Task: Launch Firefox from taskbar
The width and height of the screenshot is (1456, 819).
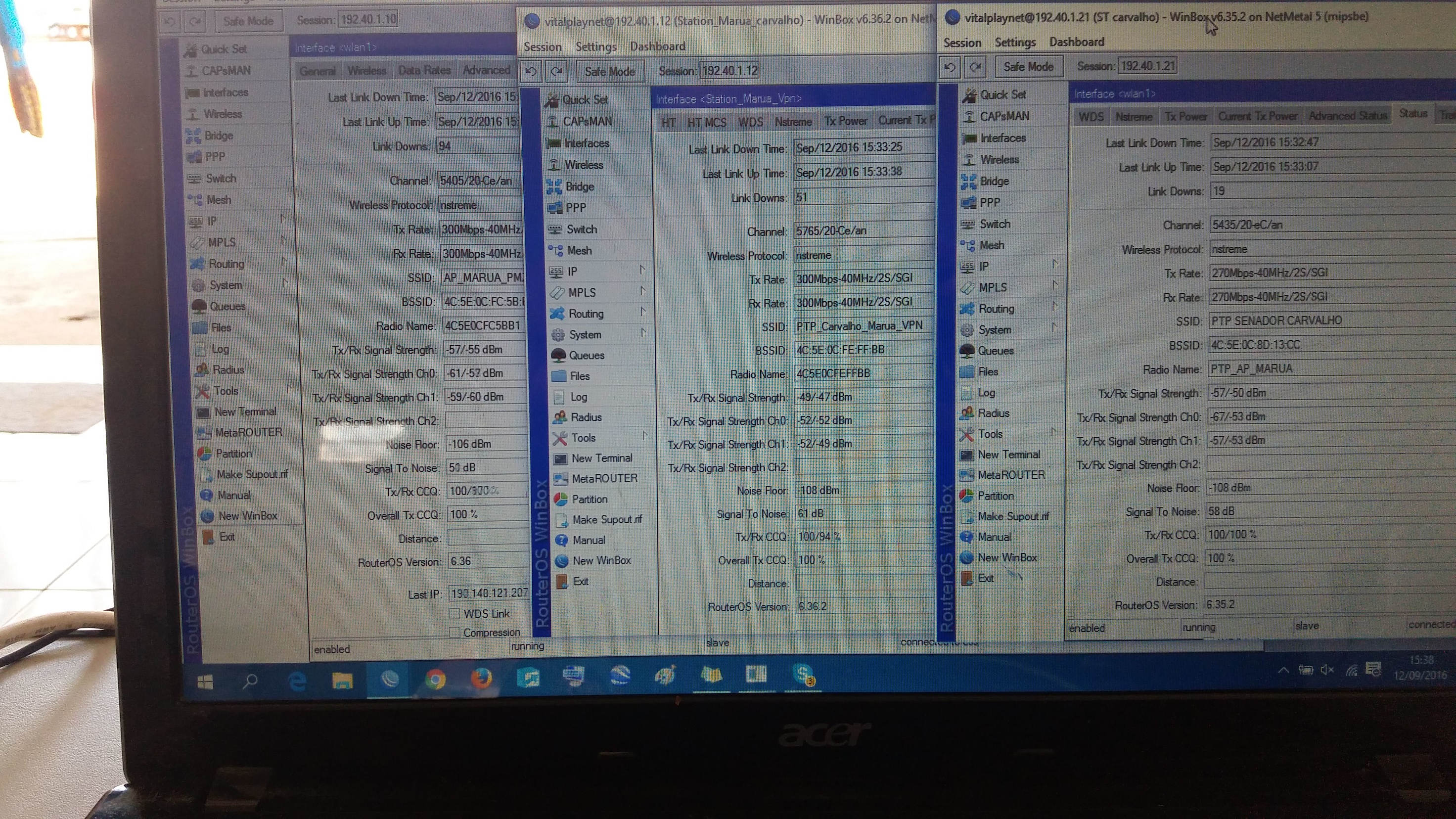Action: [481, 678]
